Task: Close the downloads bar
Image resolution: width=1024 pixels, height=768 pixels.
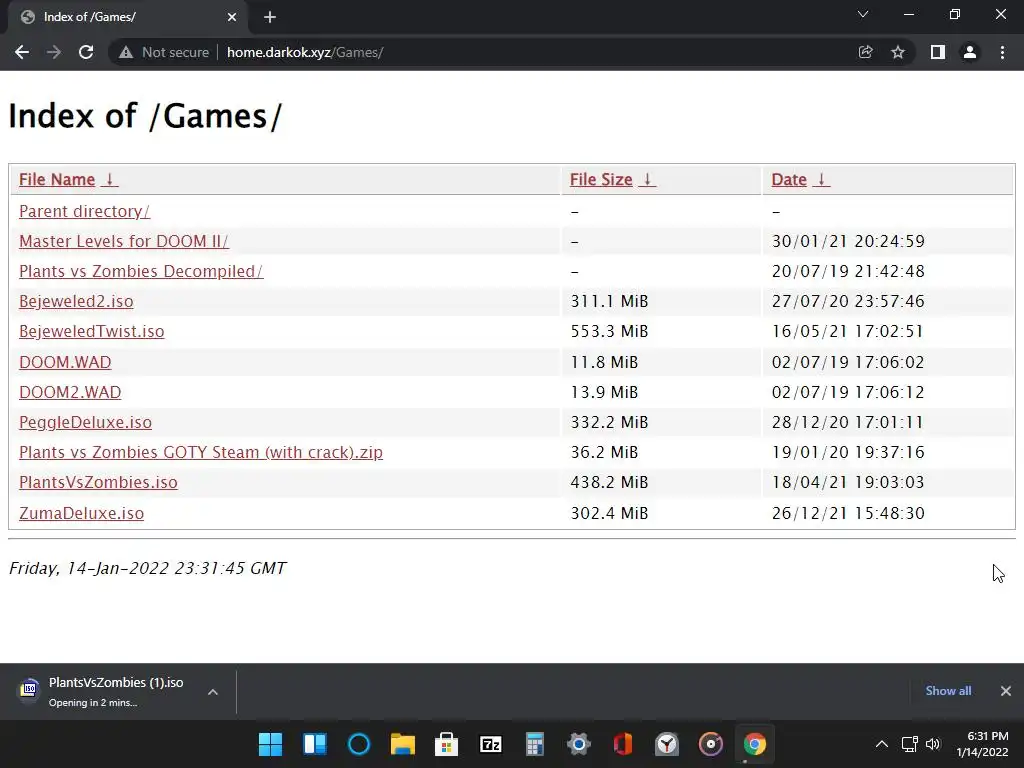Action: click(x=1006, y=691)
